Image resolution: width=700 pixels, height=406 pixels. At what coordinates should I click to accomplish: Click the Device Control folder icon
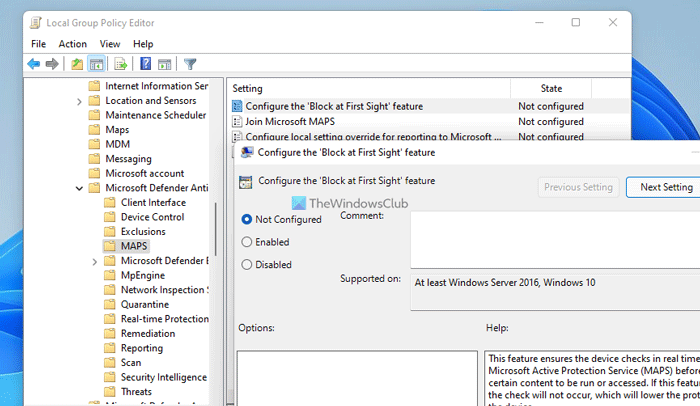[109, 217]
